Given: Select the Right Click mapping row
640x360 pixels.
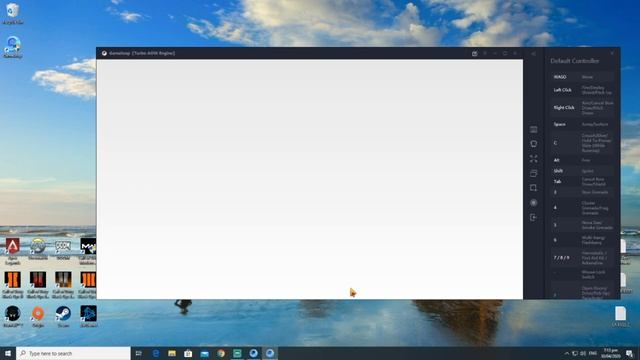Looking at the screenshot, I should click(582, 108).
